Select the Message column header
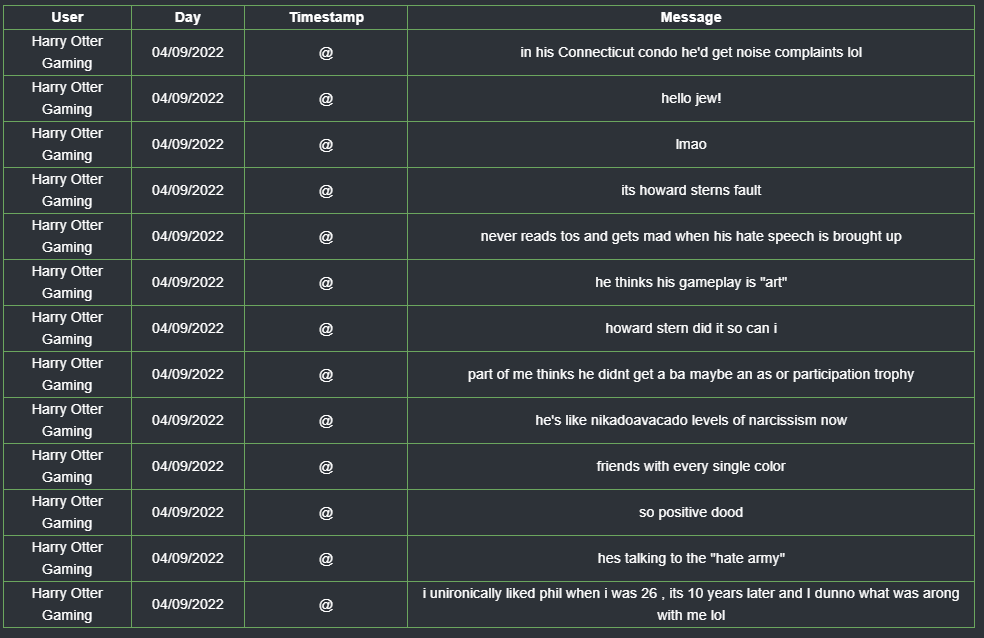Screen dimensions: 984x638 [x=690, y=18]
